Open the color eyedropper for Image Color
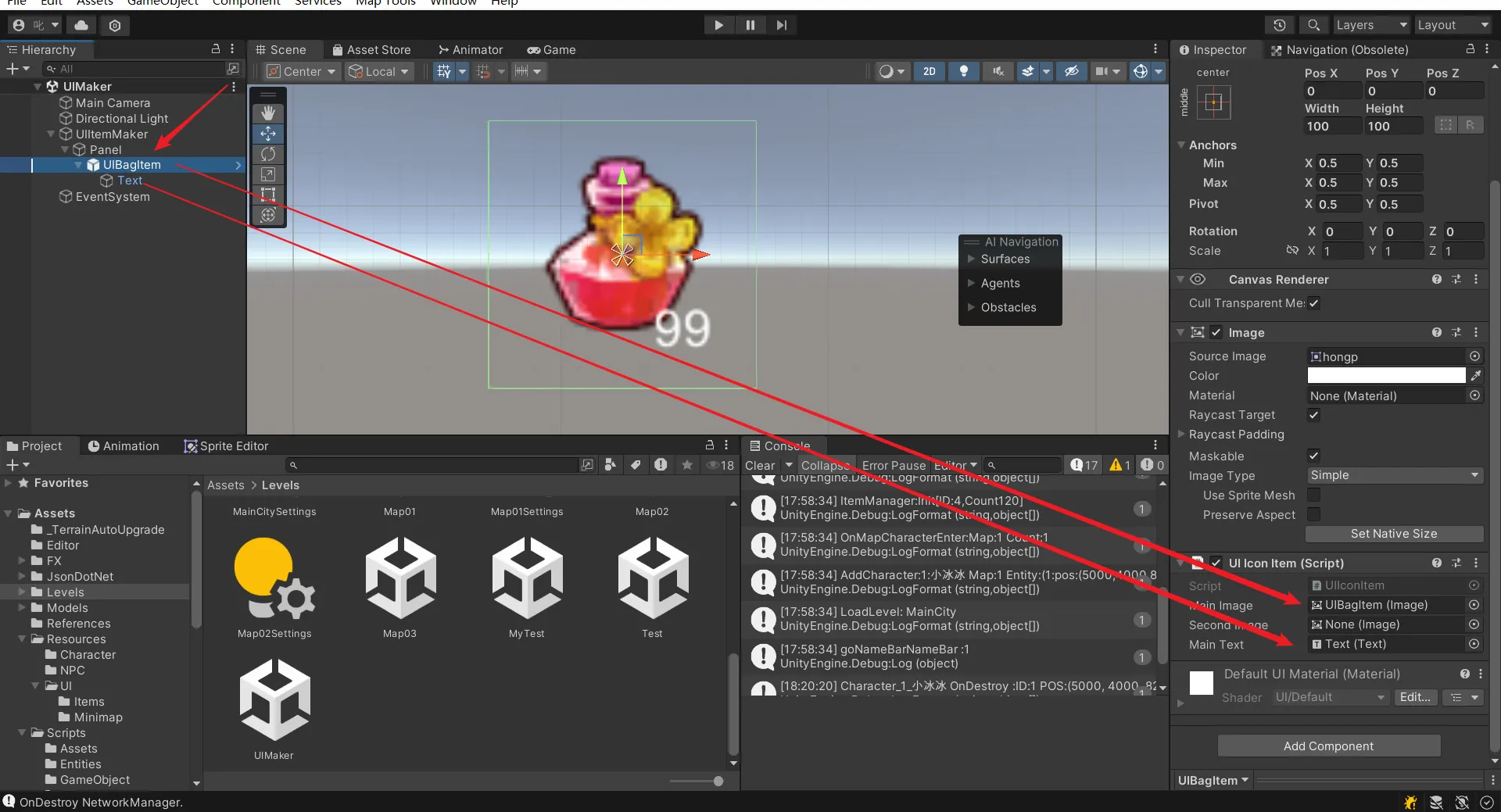Viewport: 1501px width, 812px height. coord(1475,376)
